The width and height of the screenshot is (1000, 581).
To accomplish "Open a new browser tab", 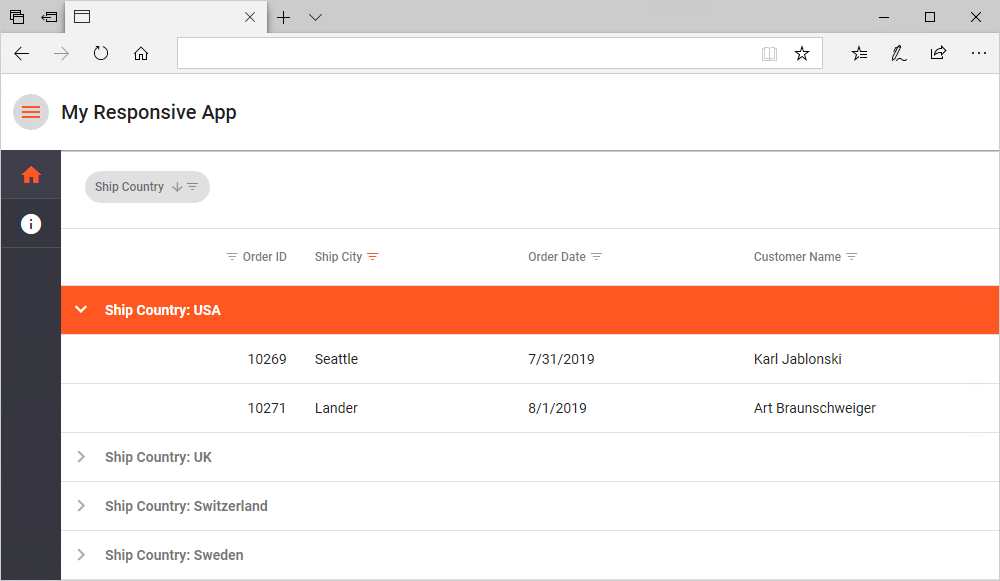I will point(284,17).
